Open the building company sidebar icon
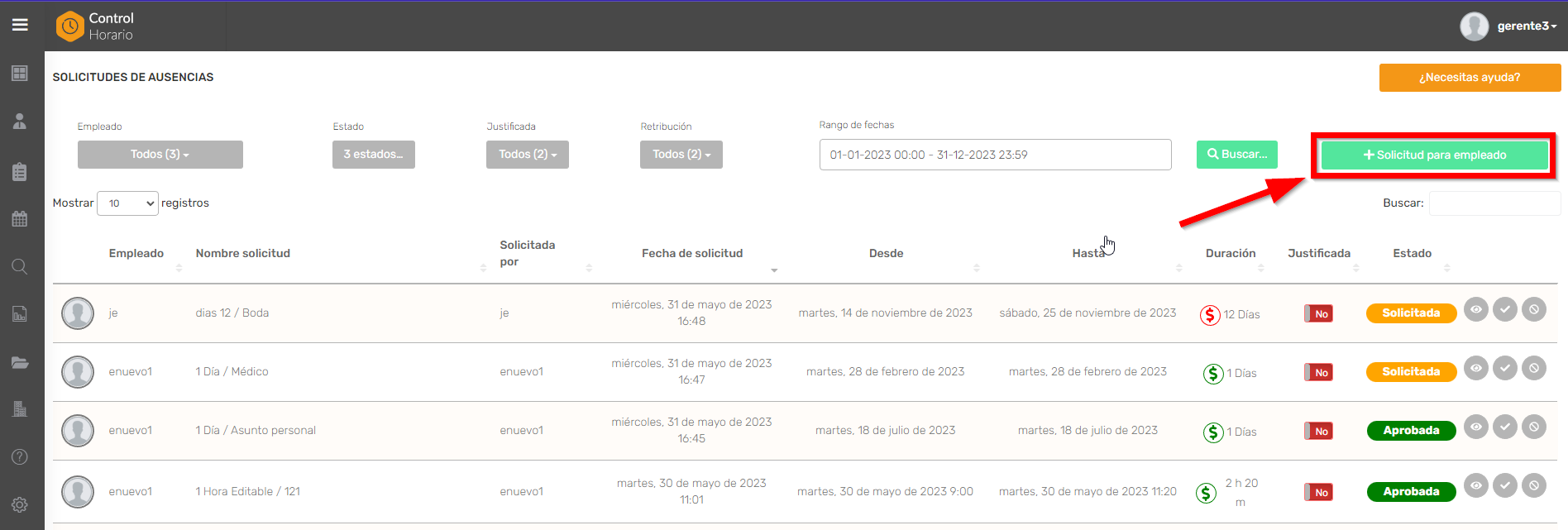This screenshot has height=530, width=1568. 20,408
